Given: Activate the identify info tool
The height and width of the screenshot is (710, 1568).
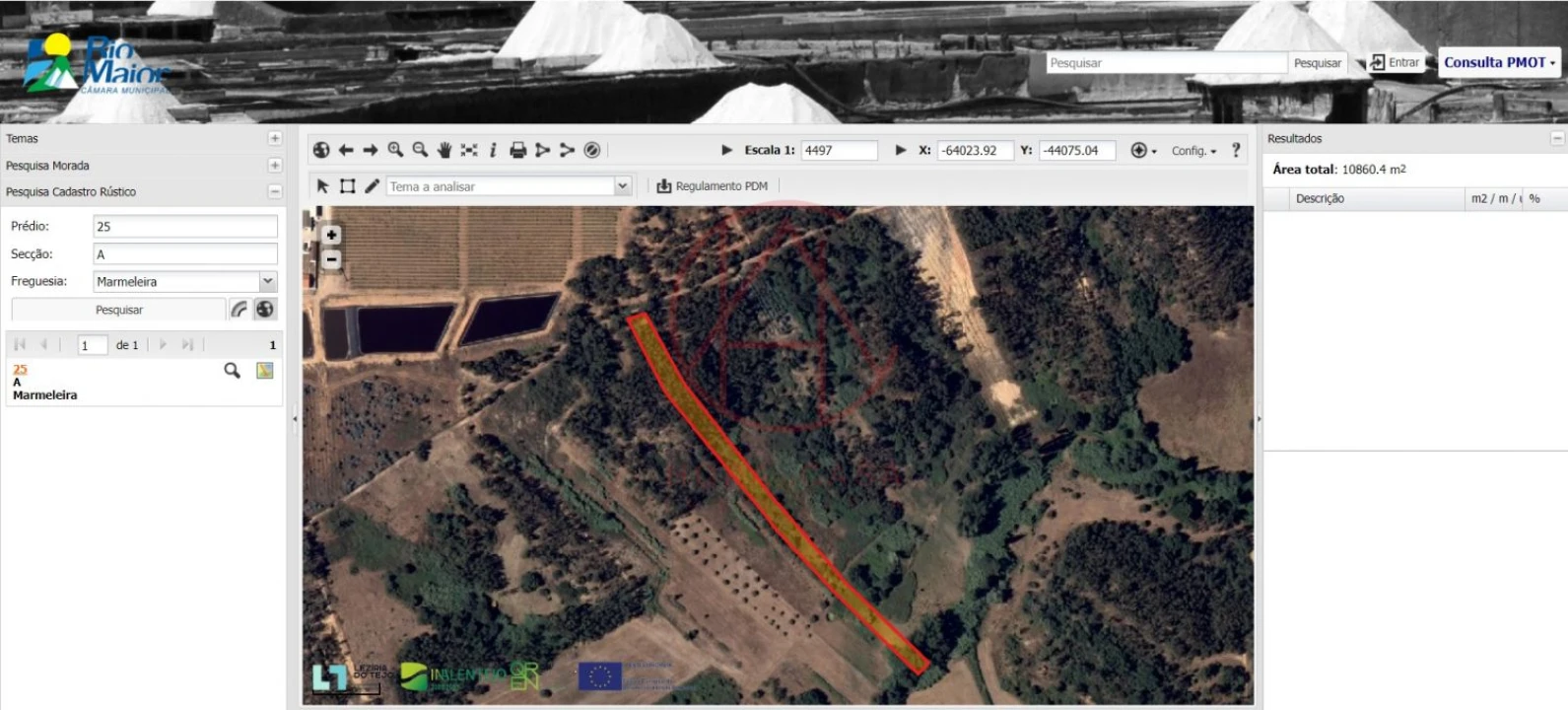Looking at the screenshot, I should click(x=493, y=150).
